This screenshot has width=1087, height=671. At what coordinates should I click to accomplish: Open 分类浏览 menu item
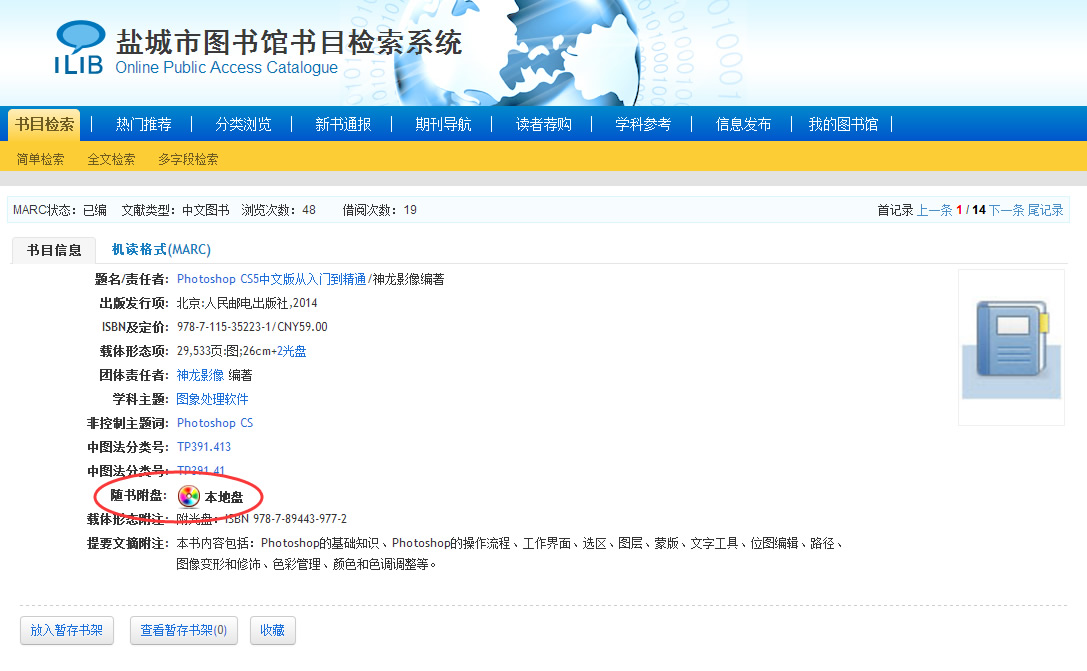coord(243,124)
